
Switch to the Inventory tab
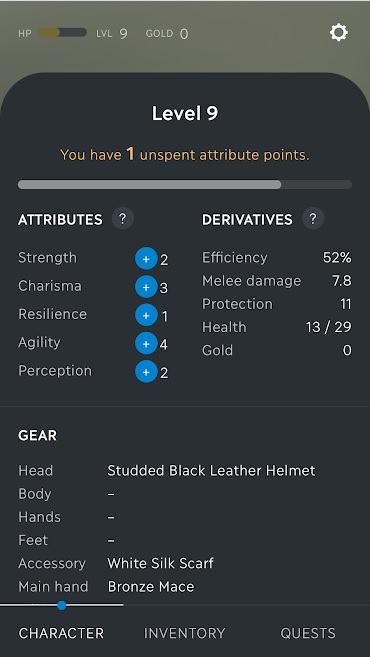point(184,633)
